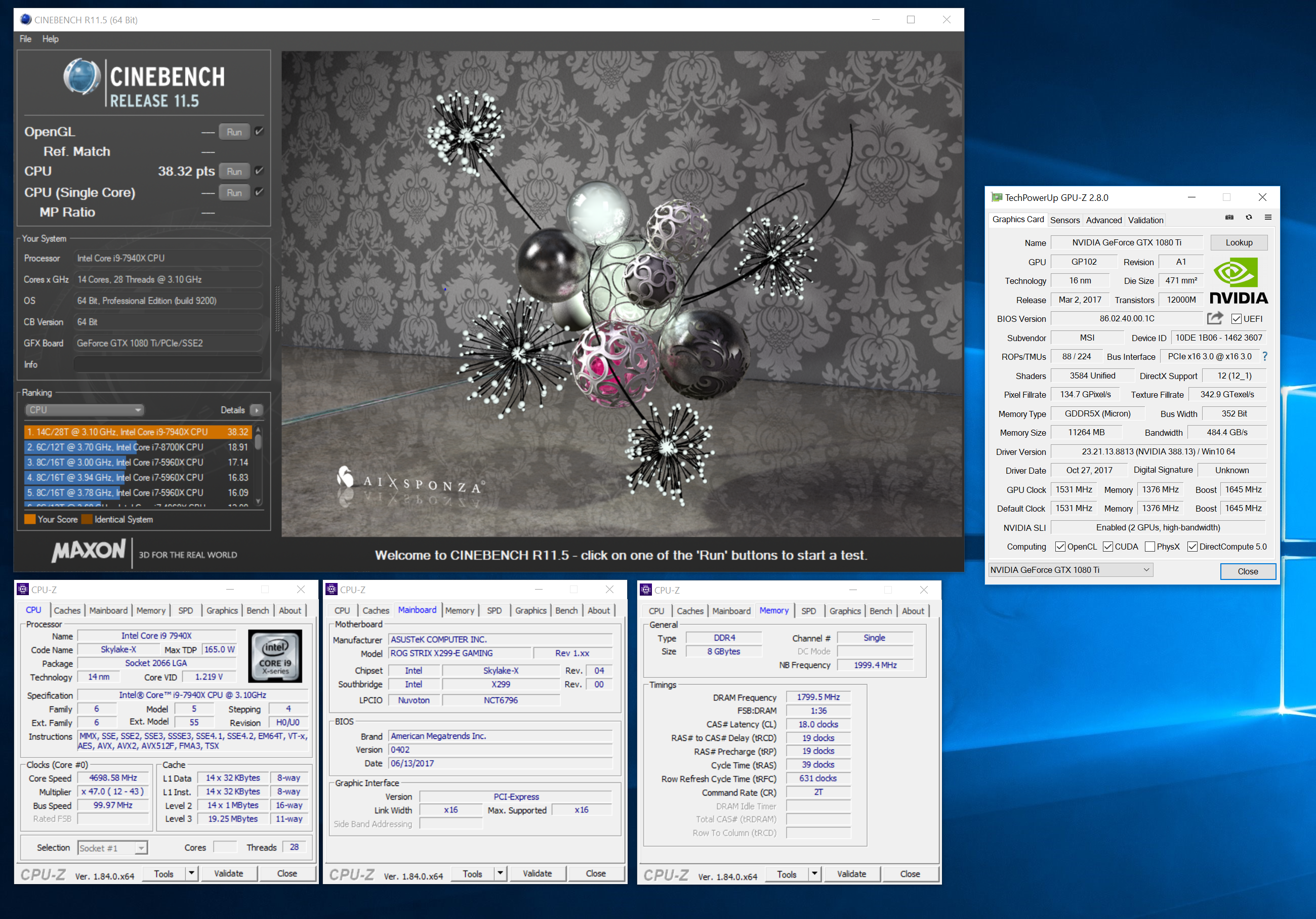
Task: Select ranking row 8C/16T @ 3.94 GHz
Action: click(x=138, y=477)
